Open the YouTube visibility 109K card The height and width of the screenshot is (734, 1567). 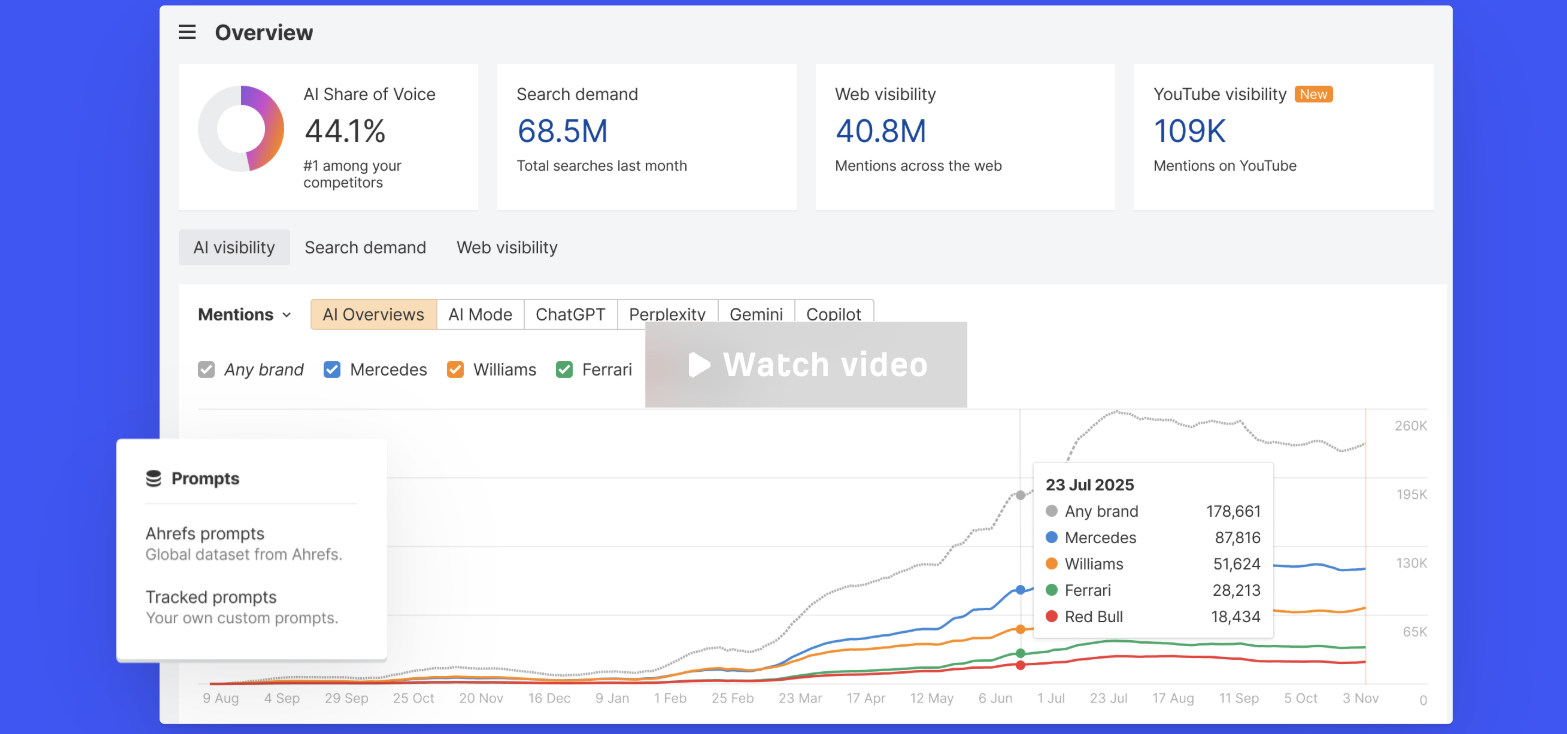(1283, 137)
